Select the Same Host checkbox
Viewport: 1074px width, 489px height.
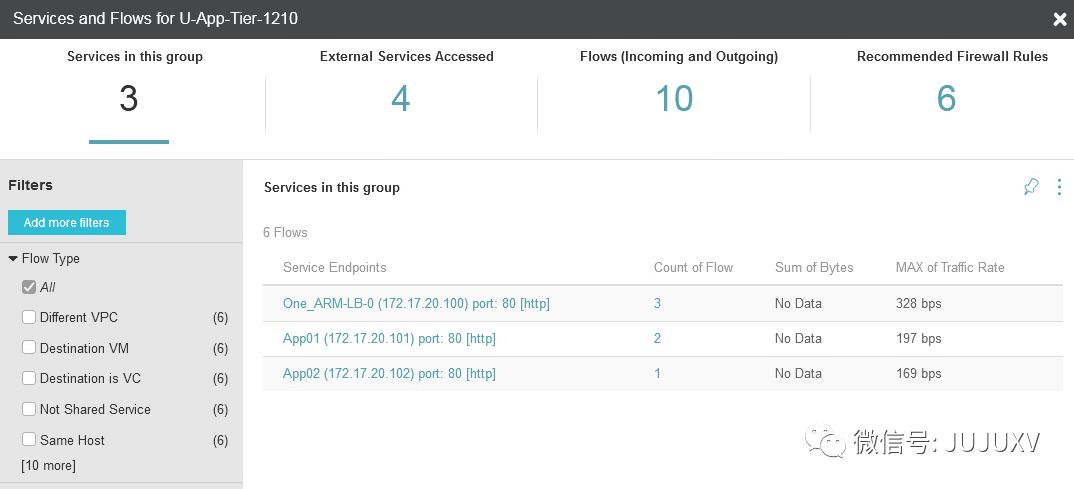29,440
